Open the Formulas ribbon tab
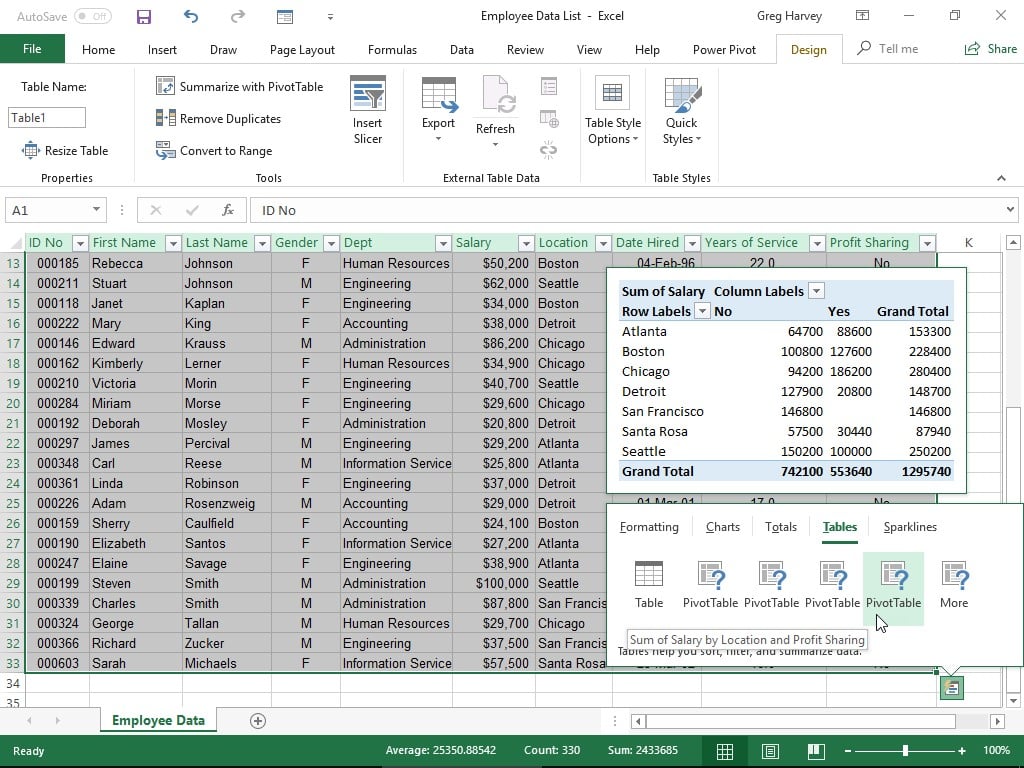The width and height of the screenshot is (1024, 768). coord(392,50)
